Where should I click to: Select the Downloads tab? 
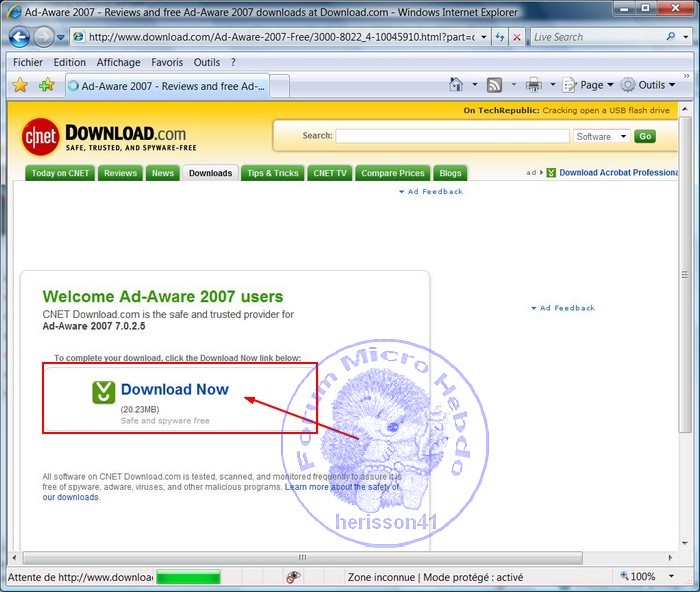tap(210, 173)
